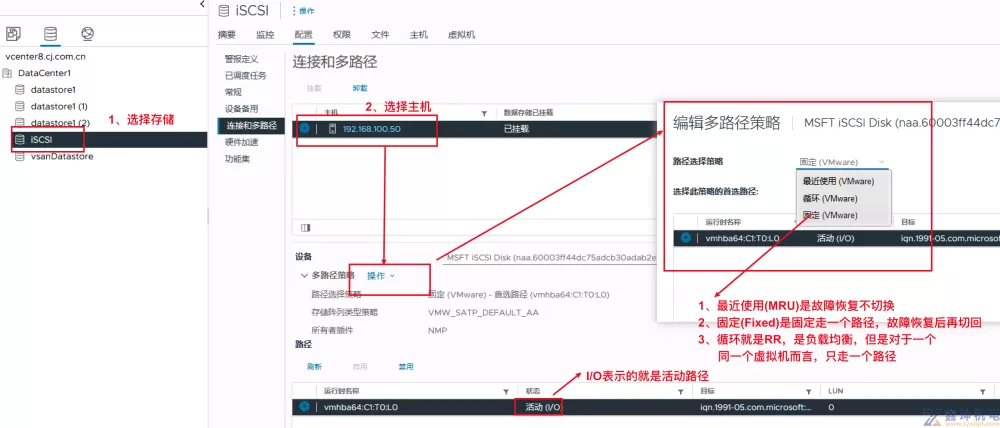Open 已调度任务 in the configure menu
The image size is (1000, 428).
[x=246, y=75]
